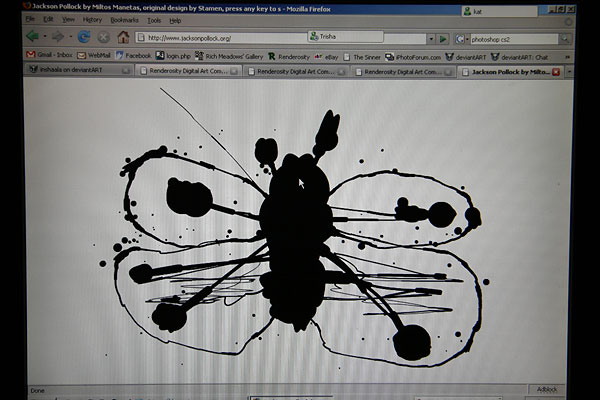Open the forward history dropdown arrow
The width and height of the screenshot is (600, 400).
coord(70,37)
